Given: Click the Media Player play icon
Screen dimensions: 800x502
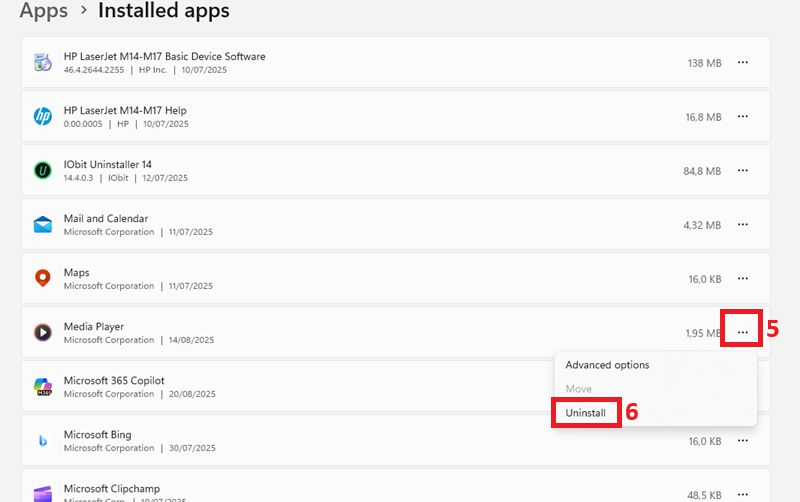Looking at the screenshot, I should tap(43, 332).
